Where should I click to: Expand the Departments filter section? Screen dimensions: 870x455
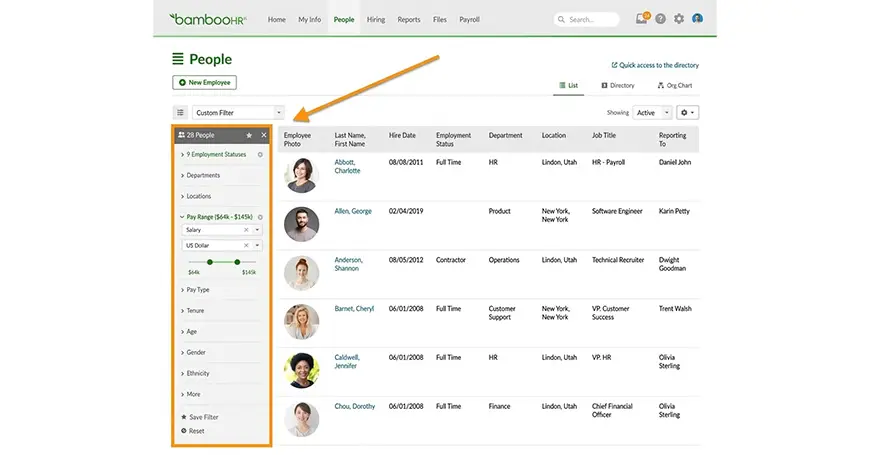point(203,175)
